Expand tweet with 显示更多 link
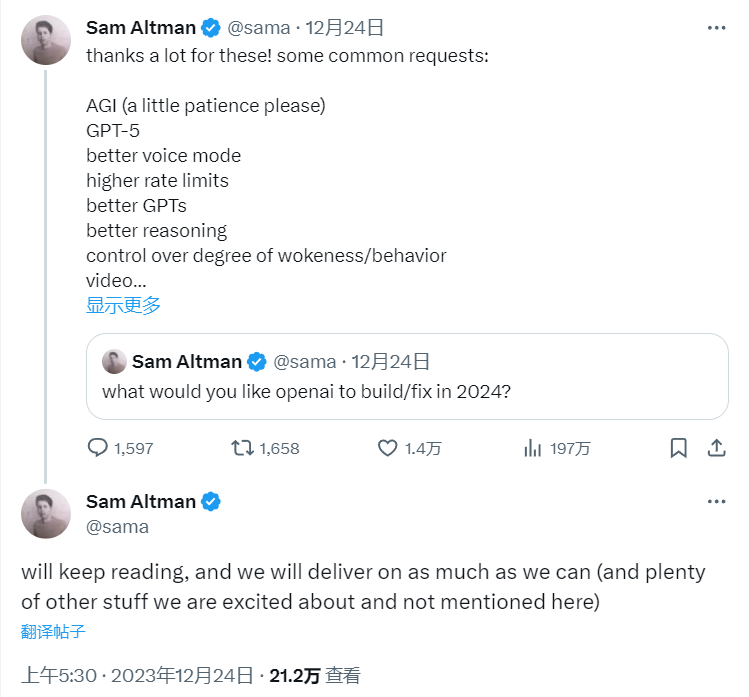749x697 pixels. 123,306
